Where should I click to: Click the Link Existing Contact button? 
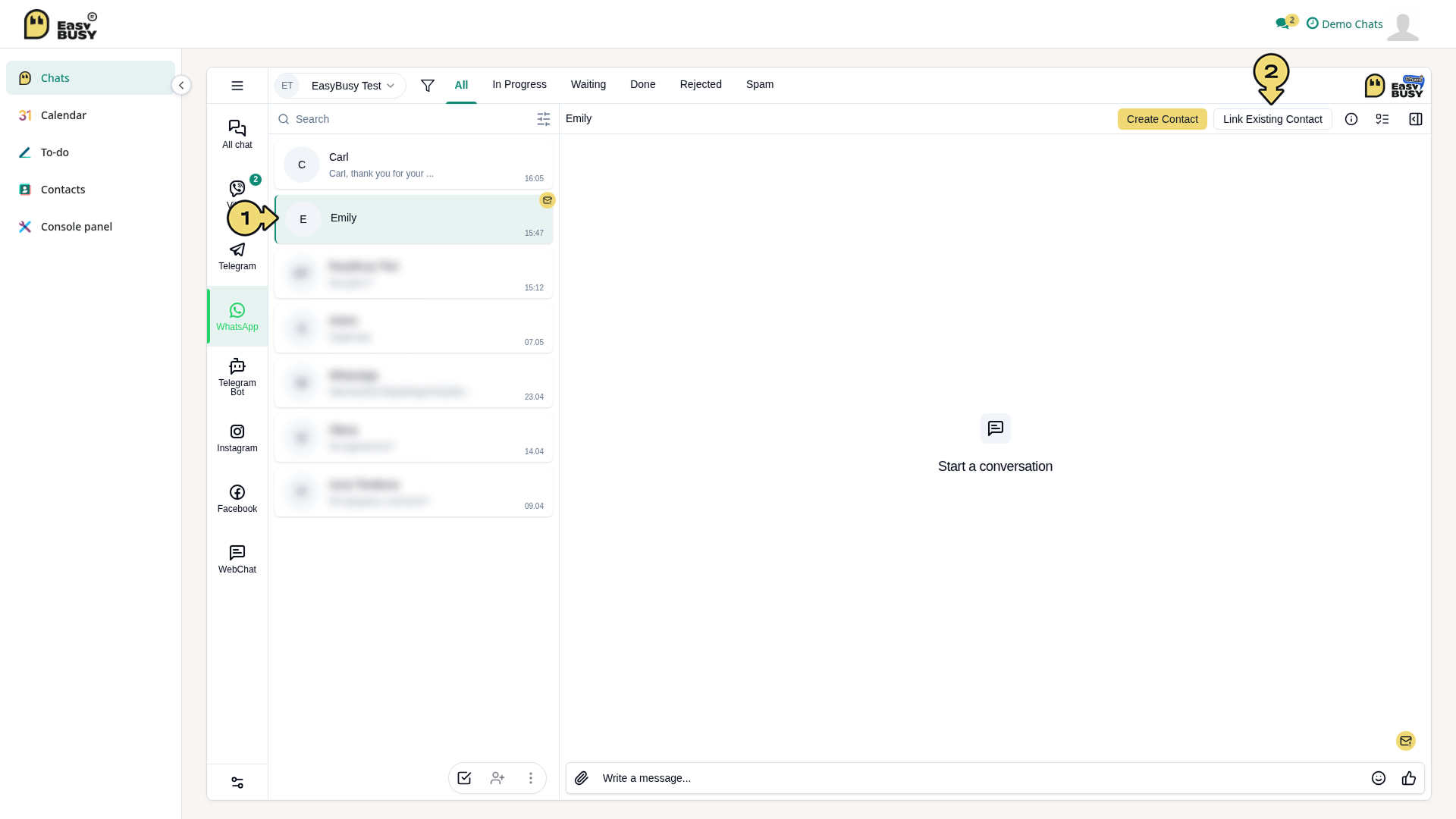[x=1272, y=119]
